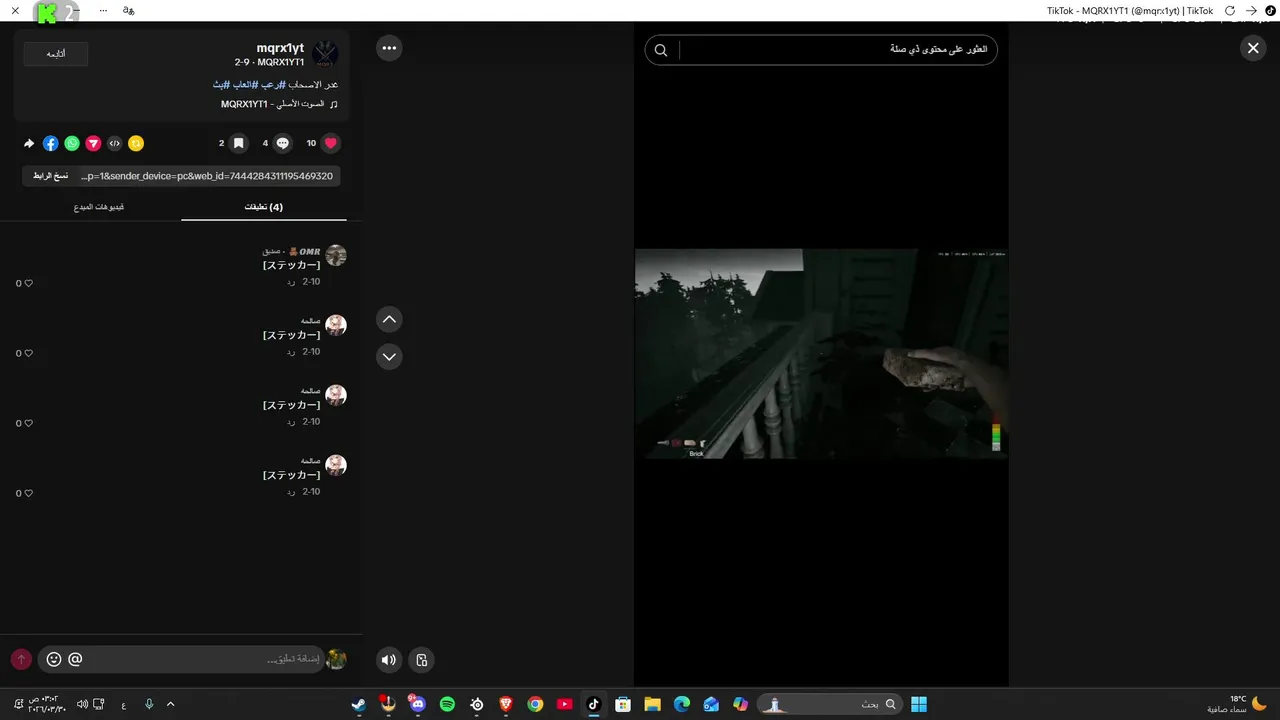
Task: Select the video URL text field
Action: point(207,176)
